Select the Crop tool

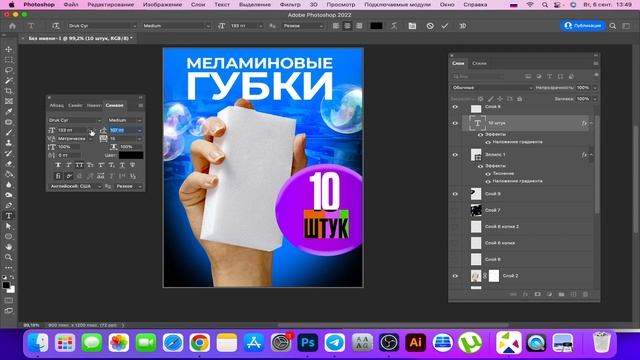9,91
